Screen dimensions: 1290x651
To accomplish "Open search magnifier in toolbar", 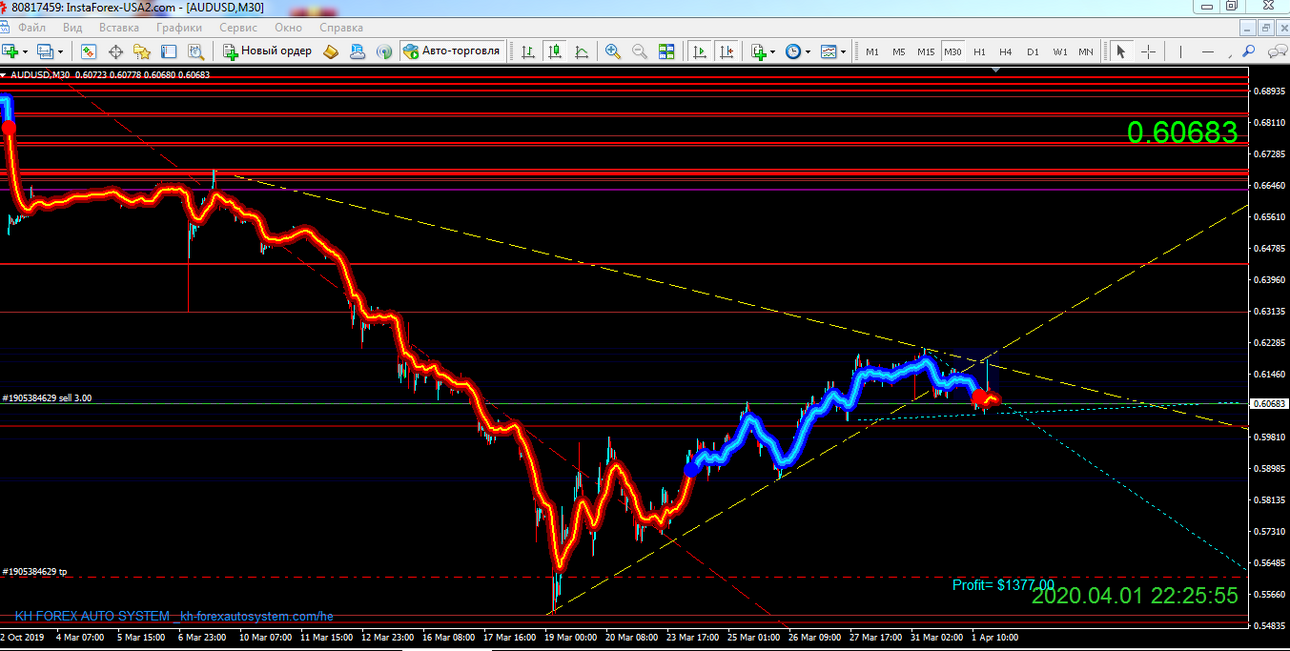I will click(1249, 51).
